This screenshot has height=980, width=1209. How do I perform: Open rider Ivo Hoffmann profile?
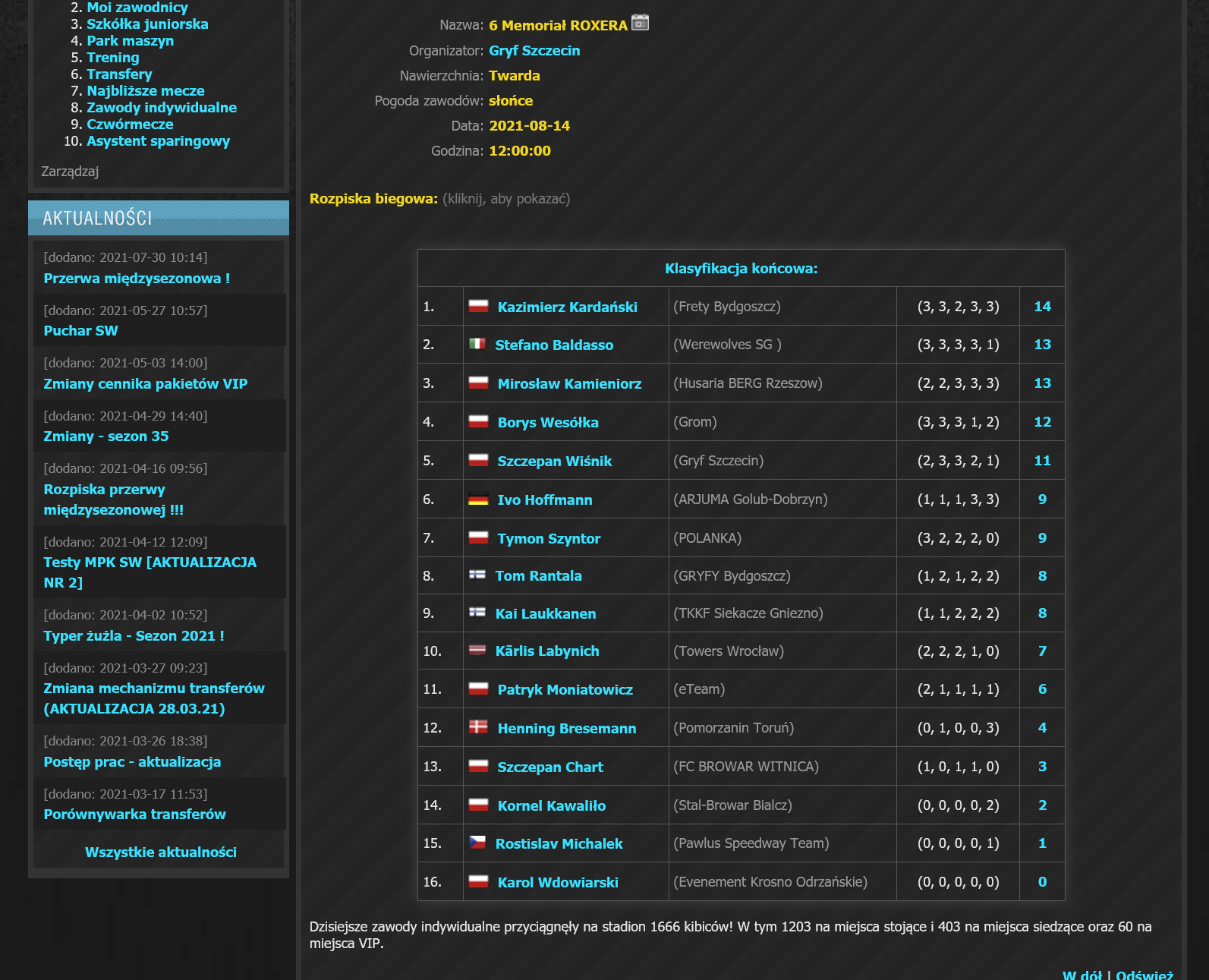[x=545, y=500]
